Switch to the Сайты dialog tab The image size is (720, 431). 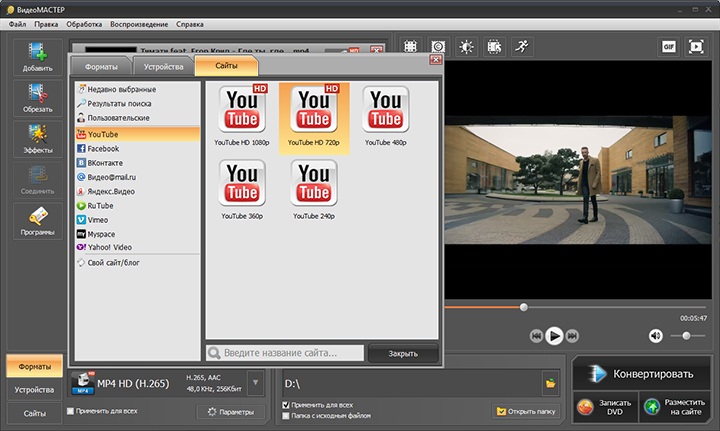[226, 66]
